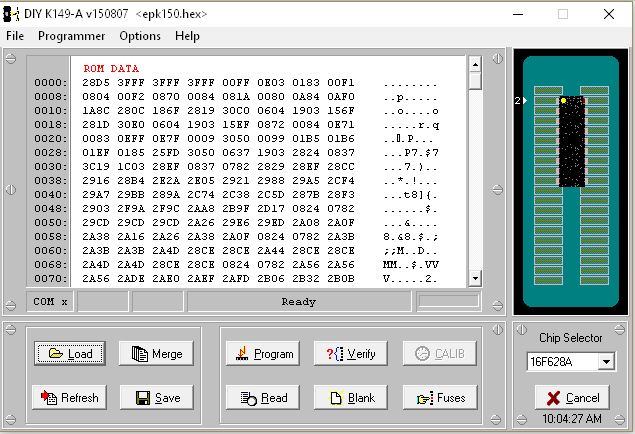Click hex word 2ADE
The width and height of the screenshot is (635, 434).
pyautogui.click(x=131, y=279)
